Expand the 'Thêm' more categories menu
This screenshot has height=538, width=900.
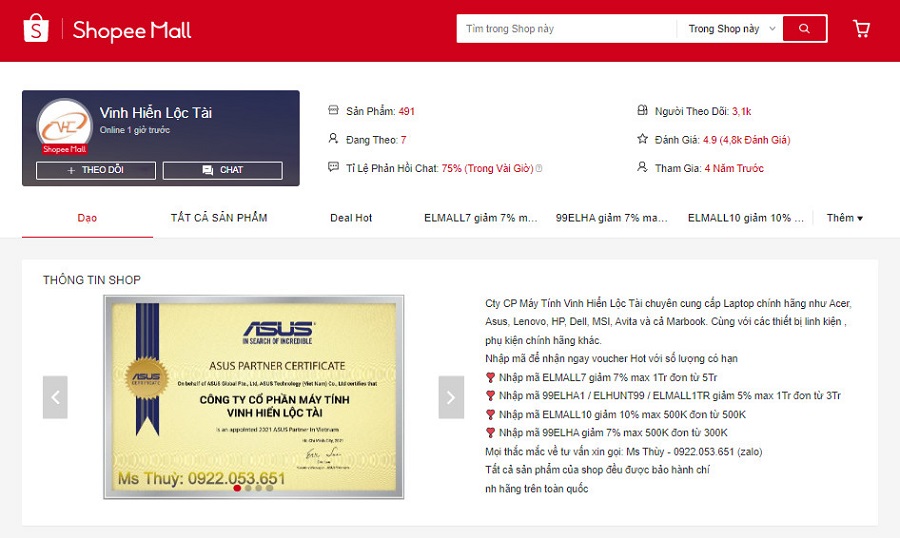click(845, 218)
